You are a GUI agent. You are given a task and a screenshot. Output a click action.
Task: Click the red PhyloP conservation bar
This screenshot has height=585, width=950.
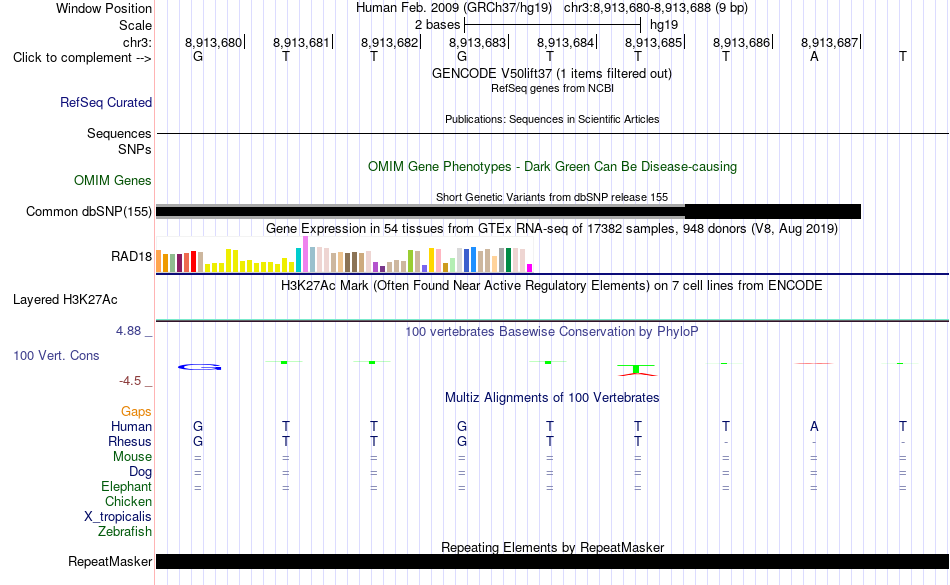pos(814,363)
